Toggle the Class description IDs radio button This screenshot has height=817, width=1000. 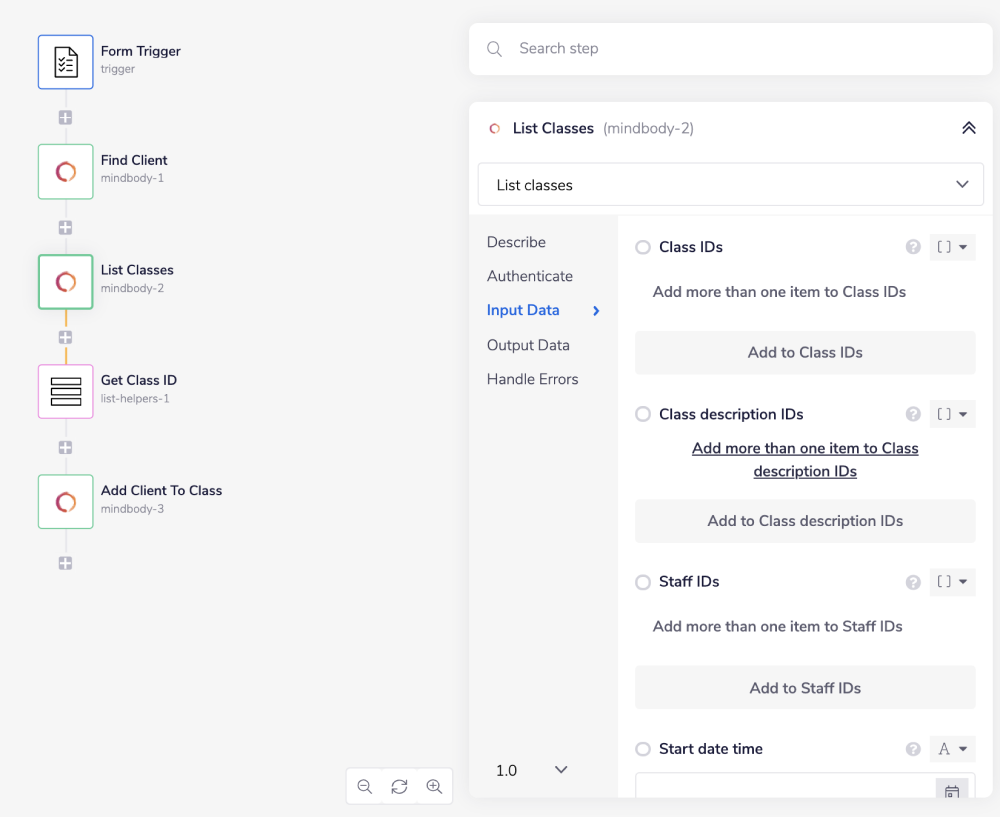(643, 414)
